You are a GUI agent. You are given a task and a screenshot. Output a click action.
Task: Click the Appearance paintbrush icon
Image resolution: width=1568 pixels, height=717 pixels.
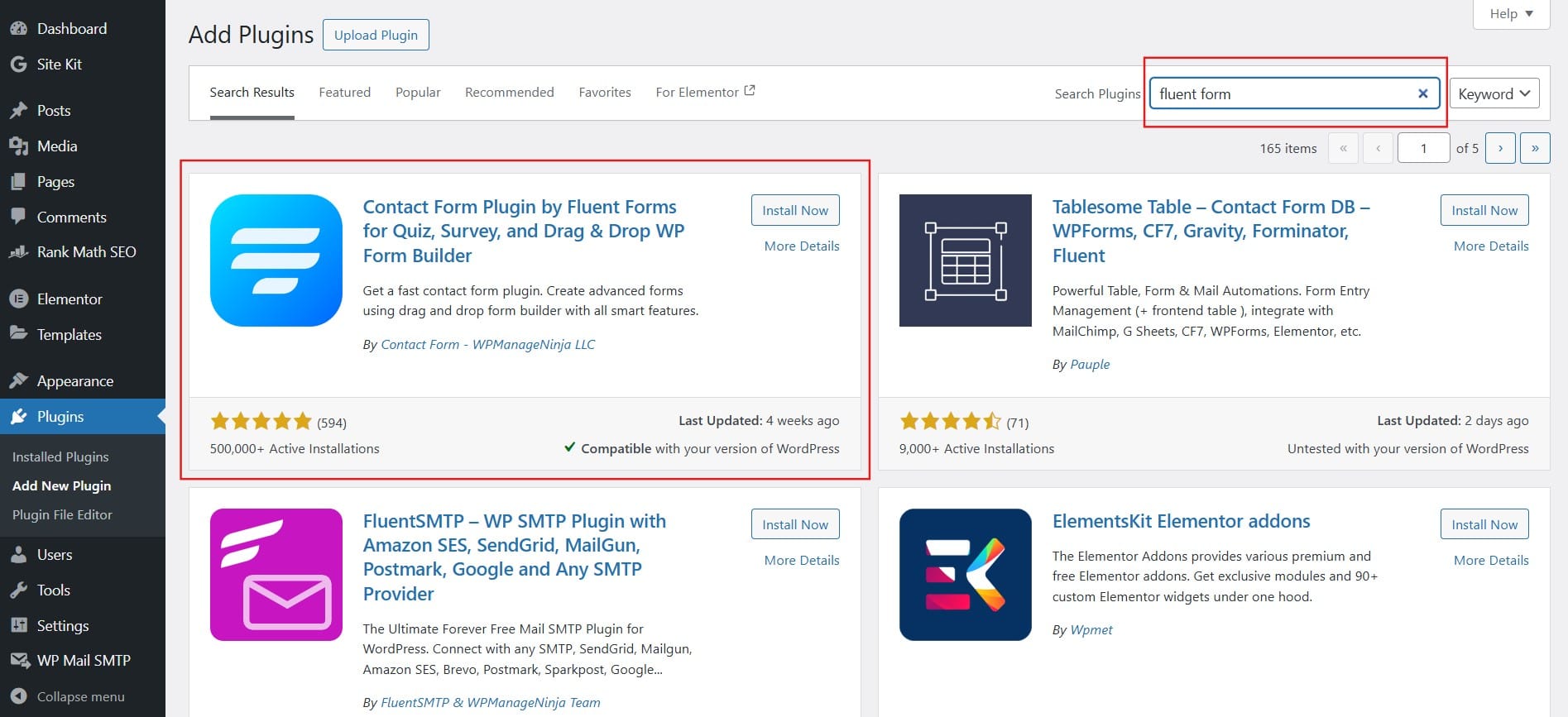(x=19, y=380)
